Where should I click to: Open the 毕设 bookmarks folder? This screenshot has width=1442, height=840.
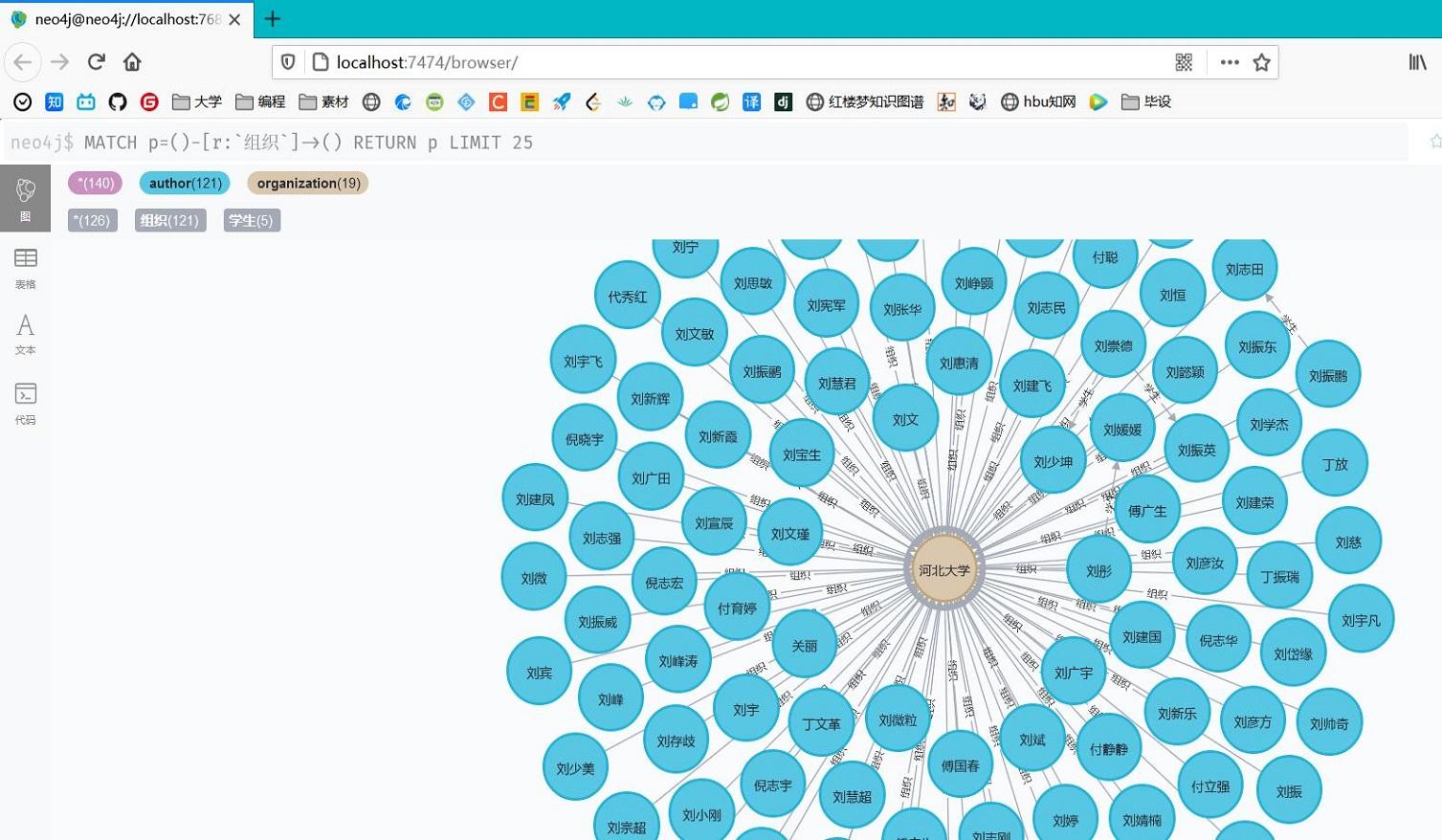tap(1146, 101)
